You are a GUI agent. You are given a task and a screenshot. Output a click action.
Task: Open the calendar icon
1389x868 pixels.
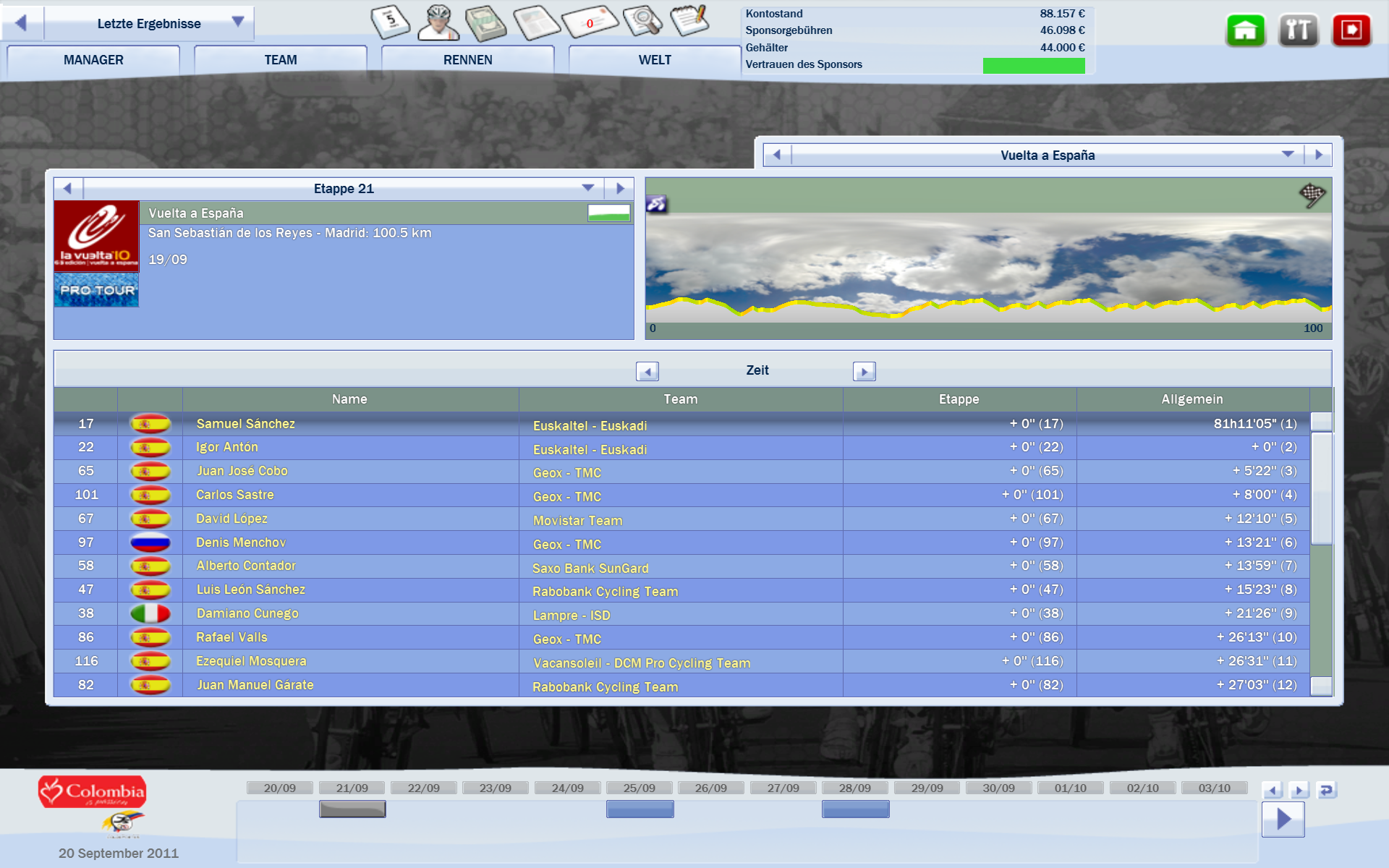click(391, 21)
